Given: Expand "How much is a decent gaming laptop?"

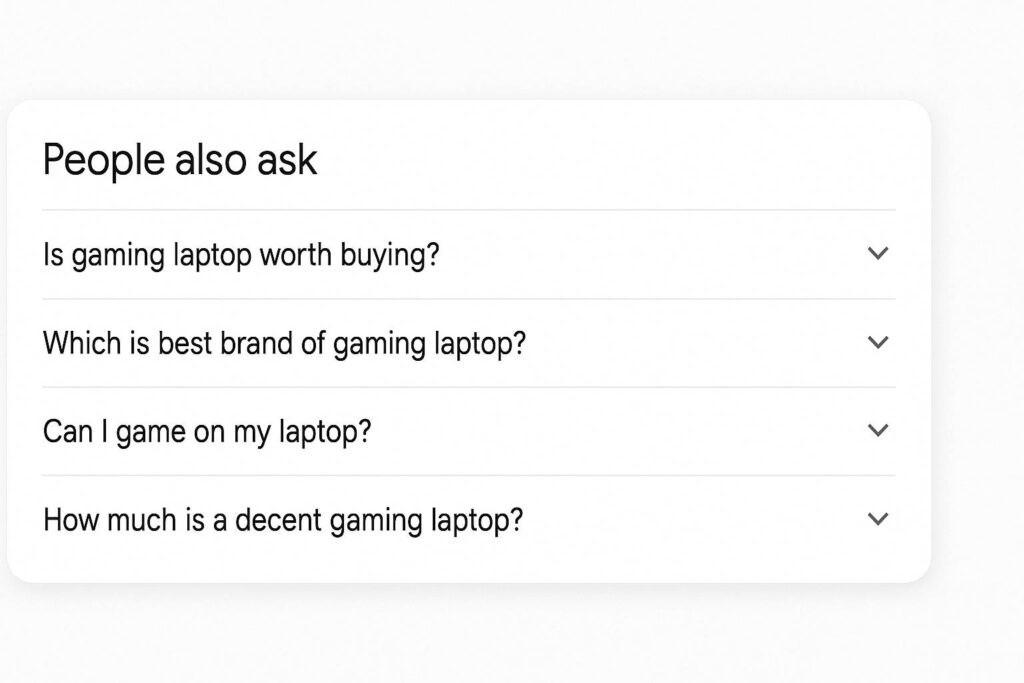Looking at the screenshot, I should pyautogui.click(x=468, y=520).
